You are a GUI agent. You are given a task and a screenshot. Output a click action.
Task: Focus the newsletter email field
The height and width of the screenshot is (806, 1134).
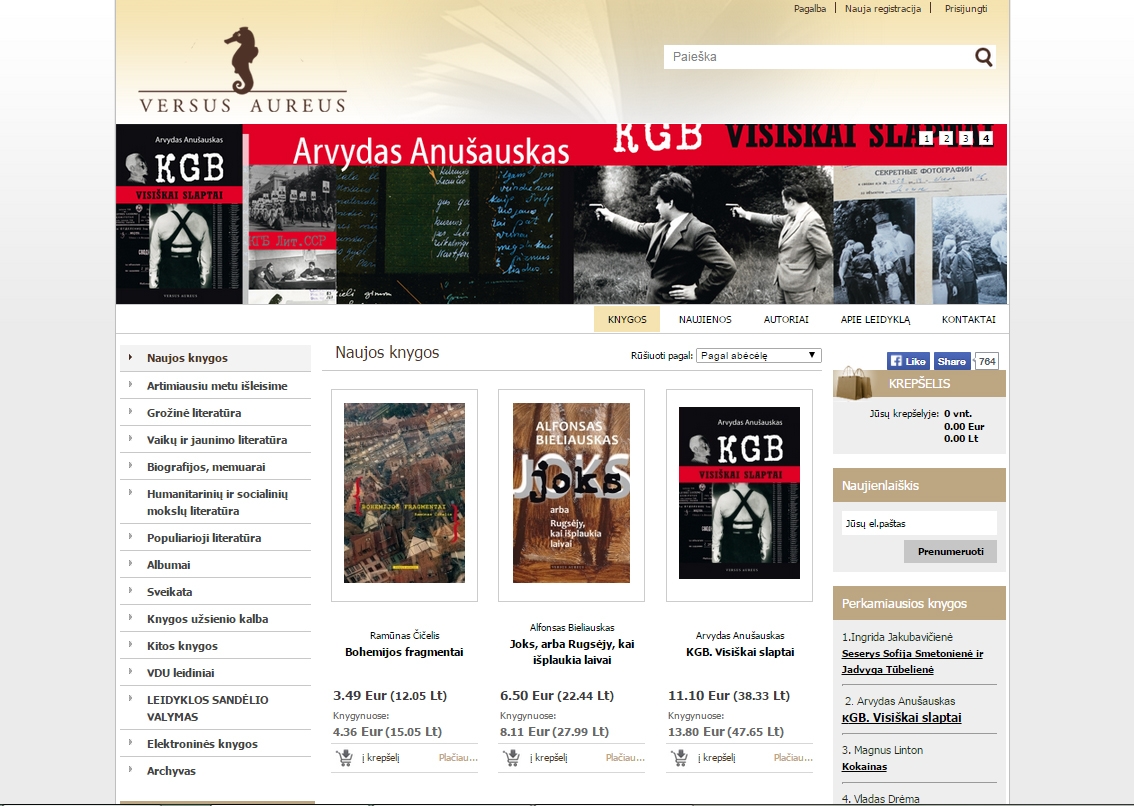pyautogui.click(x=919, y=523)
